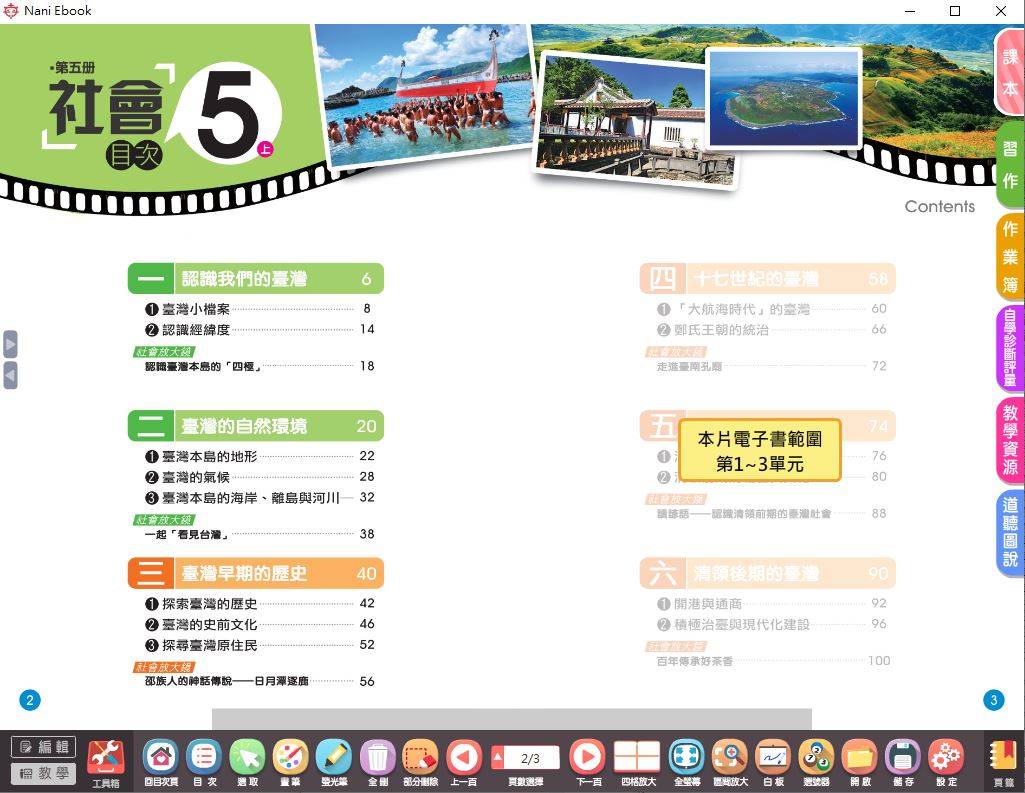Go to previous page with 上一頁
1025x793 pixels.
pos(464,762)
